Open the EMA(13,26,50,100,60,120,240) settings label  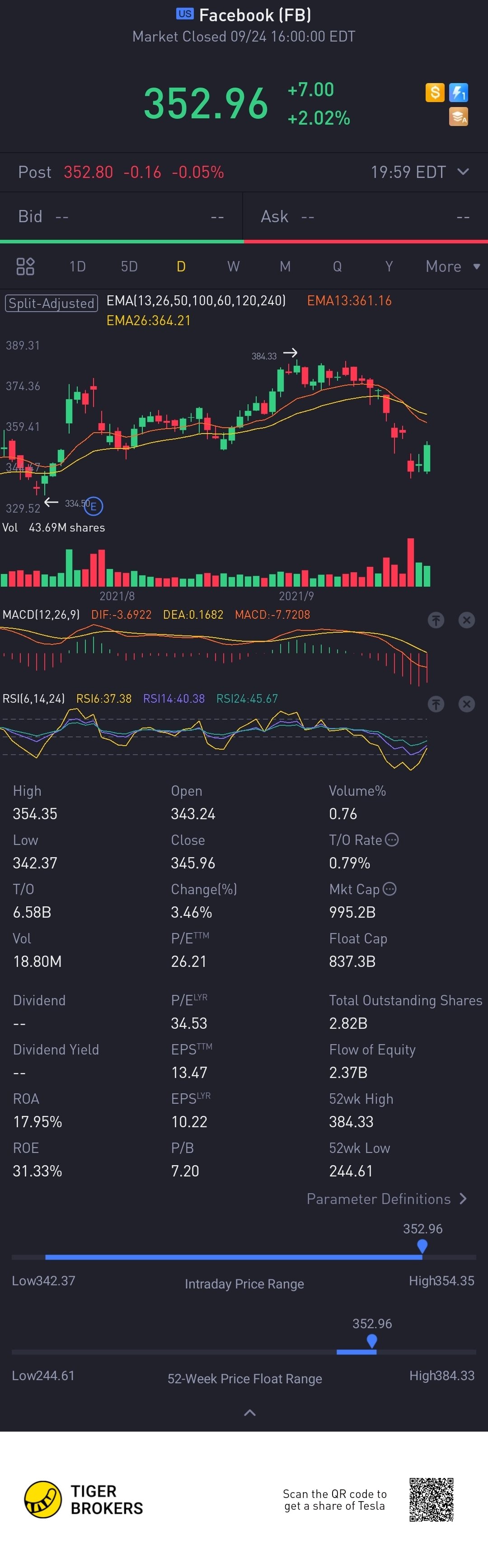pos(196,301)
